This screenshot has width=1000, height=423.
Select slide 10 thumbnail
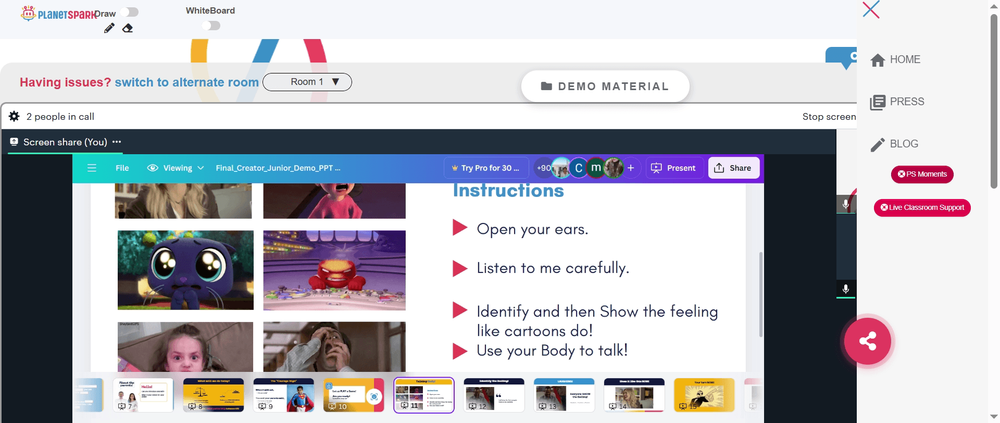[353, 395]
